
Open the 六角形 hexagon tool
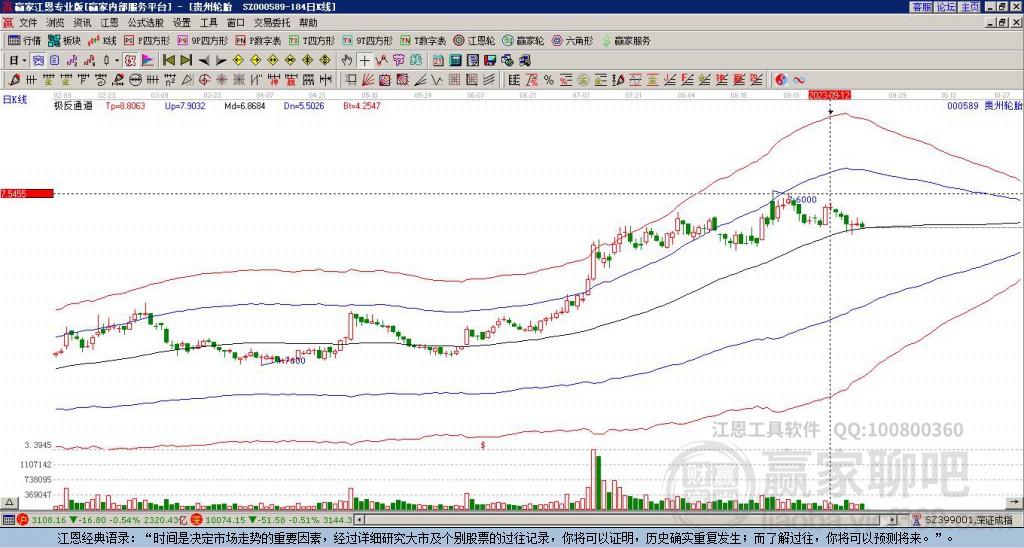click(573, 40)
